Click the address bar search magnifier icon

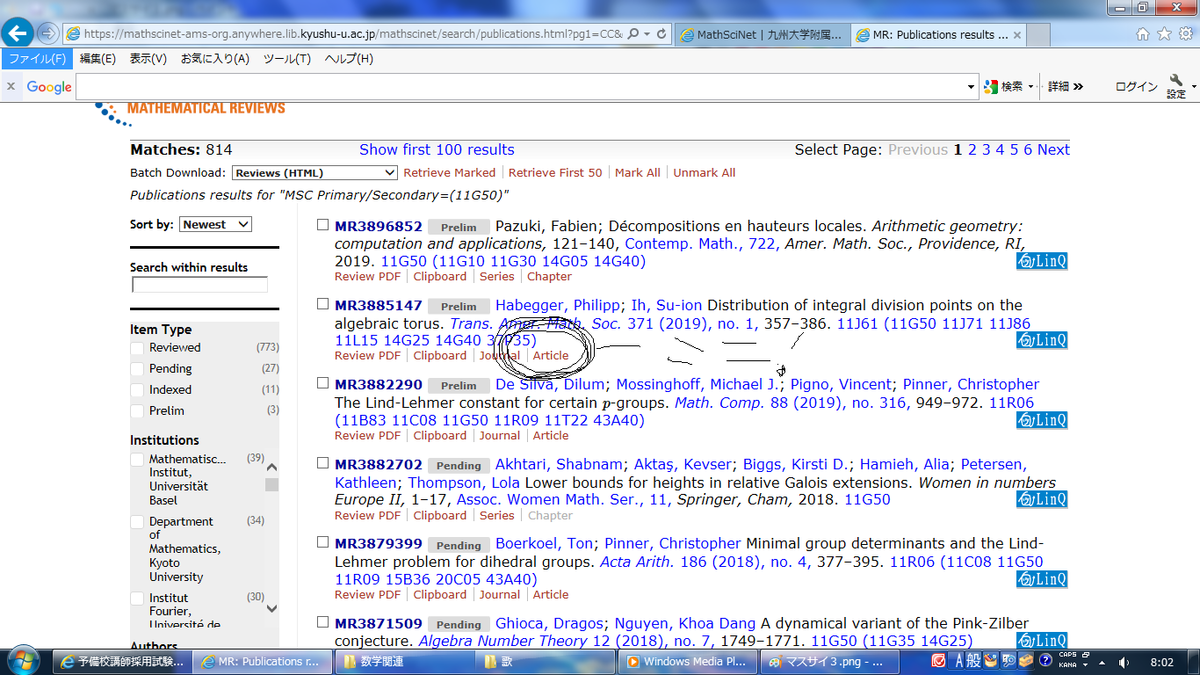[632, 33]
